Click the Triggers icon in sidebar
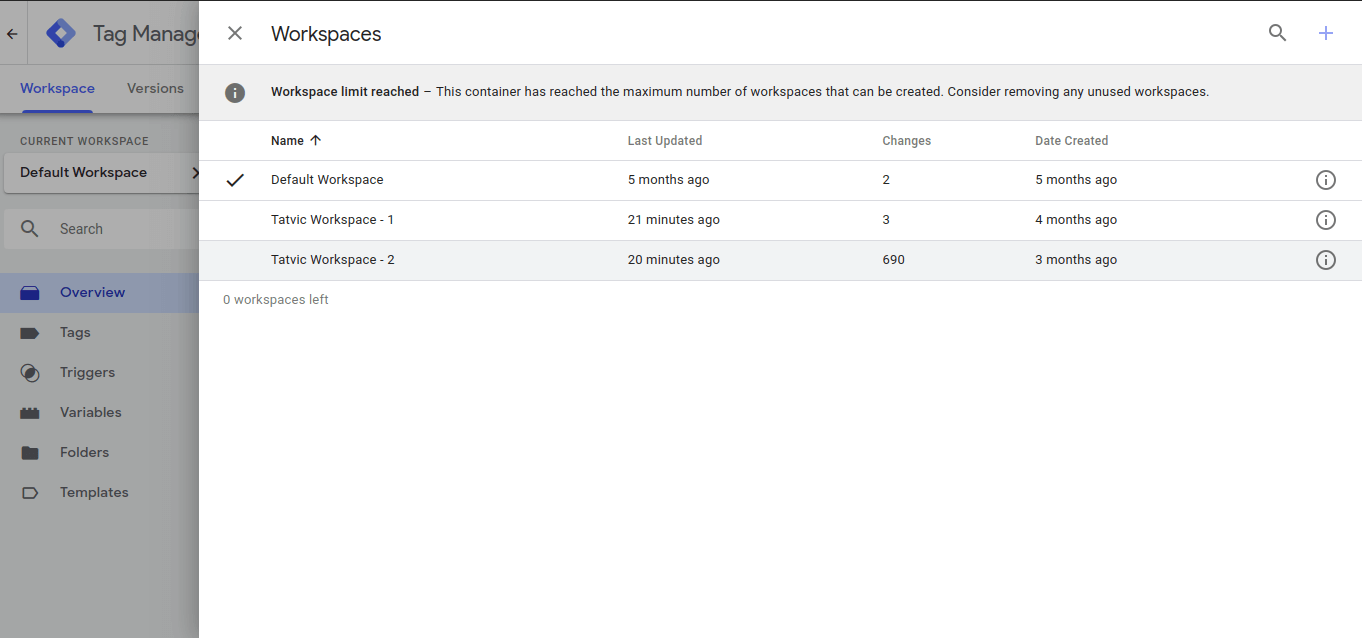This screenshot has width=1362, height=638. pyautogui.click(x=30, y=373)
